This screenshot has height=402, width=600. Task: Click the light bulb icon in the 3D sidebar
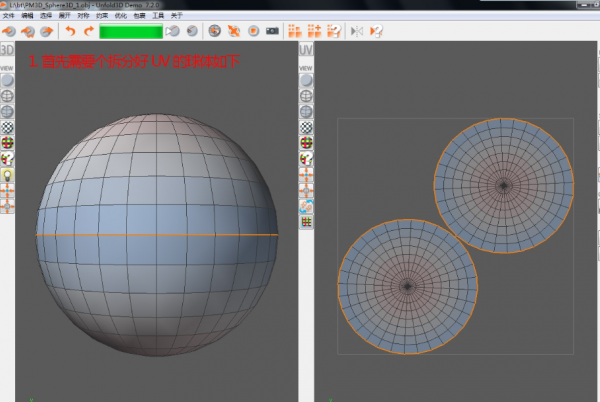[x=8, y=174]
